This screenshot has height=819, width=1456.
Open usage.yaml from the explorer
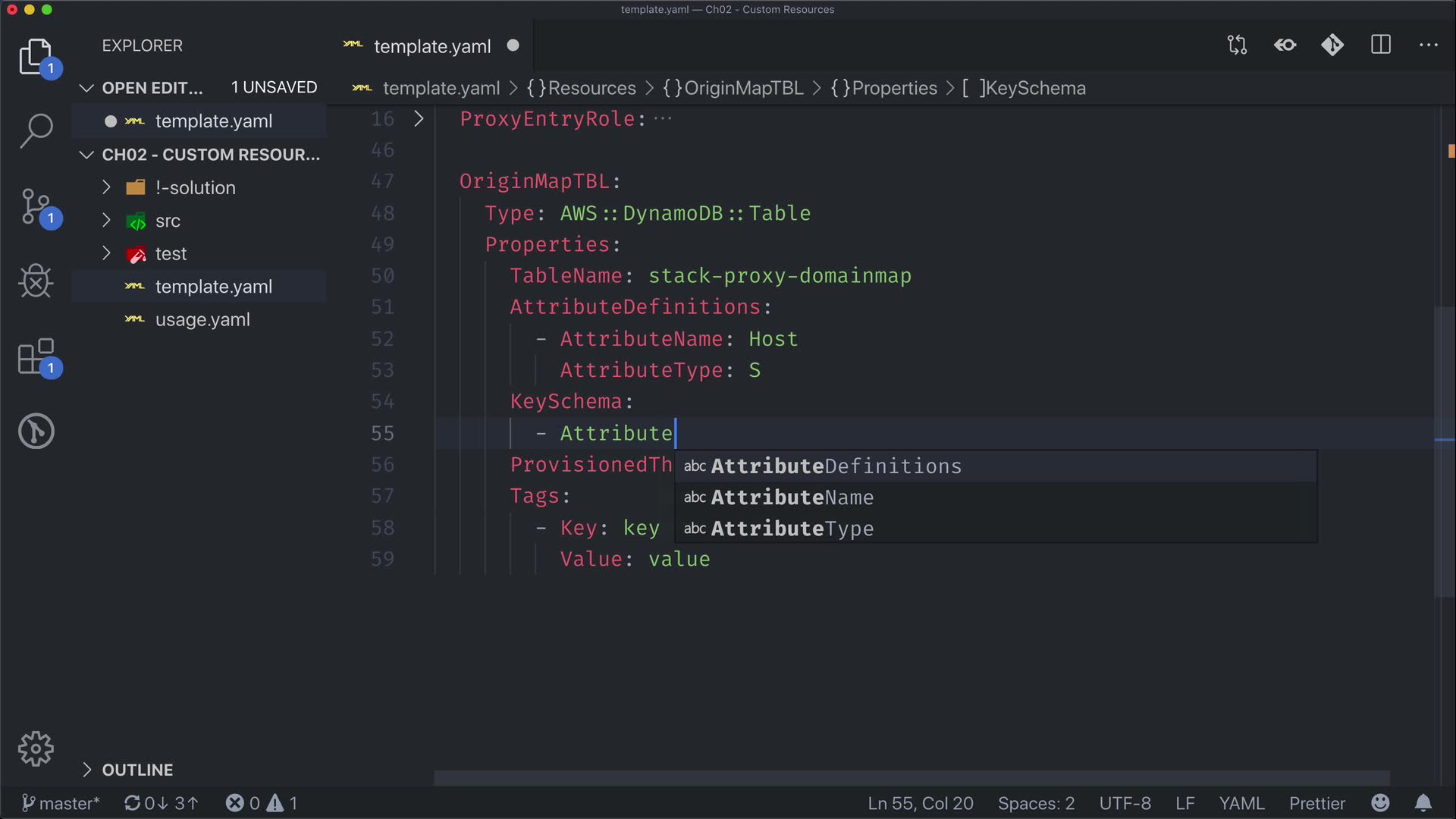pos(202,320)
